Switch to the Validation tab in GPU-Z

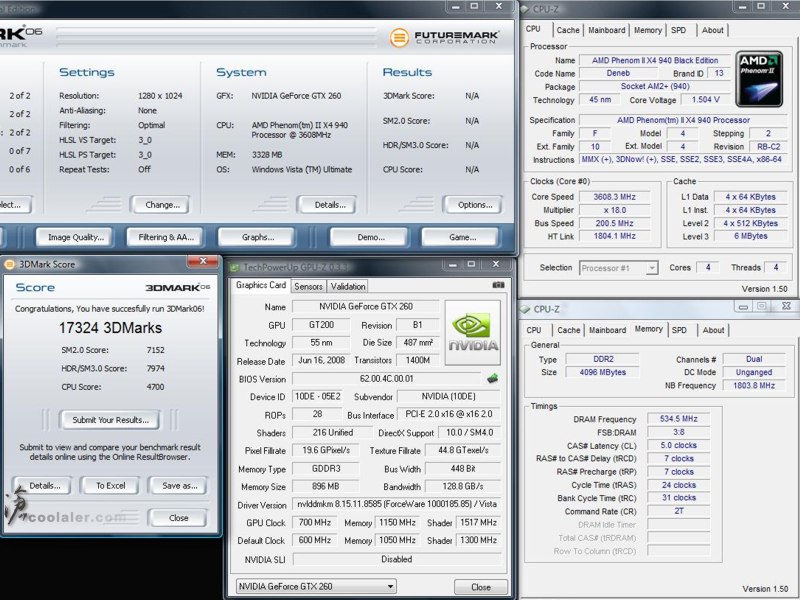tap(347, 287)
